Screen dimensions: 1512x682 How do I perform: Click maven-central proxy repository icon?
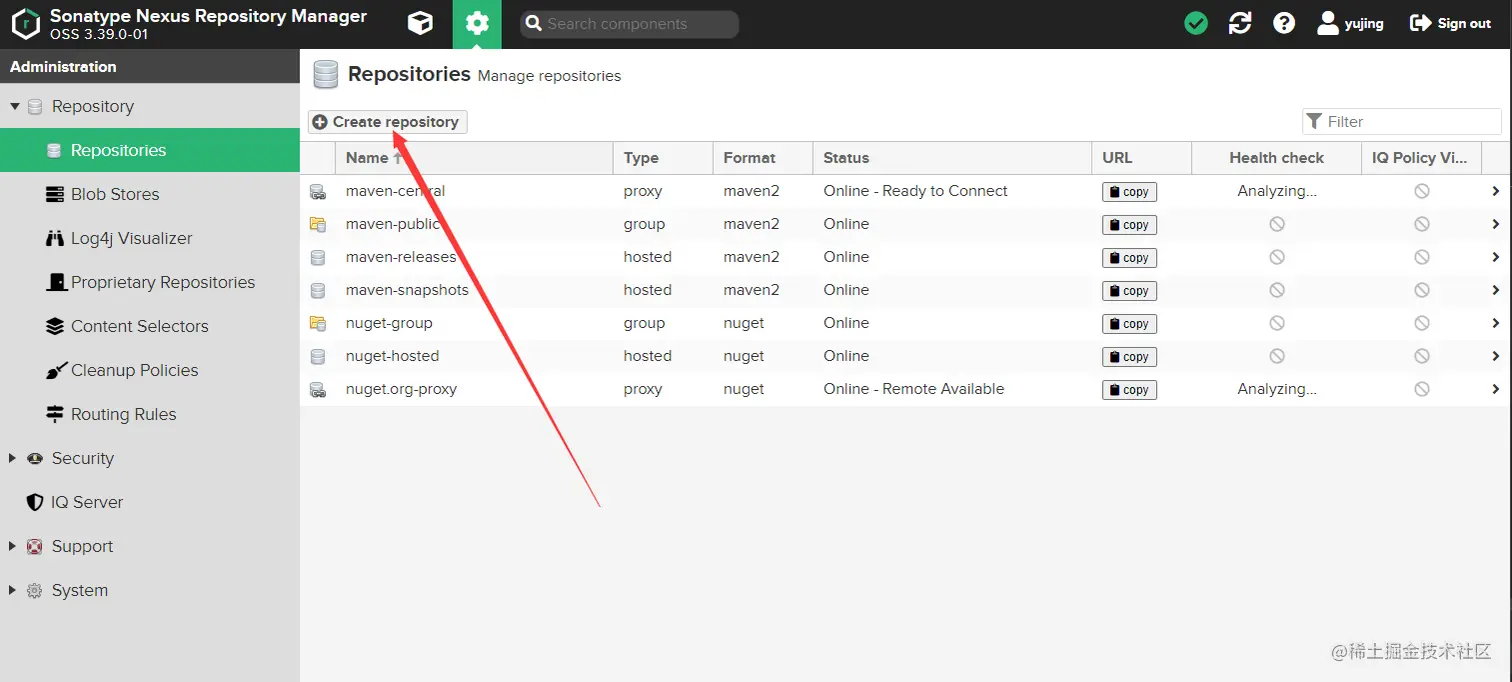pyautogui.click(x=318, y=191)
